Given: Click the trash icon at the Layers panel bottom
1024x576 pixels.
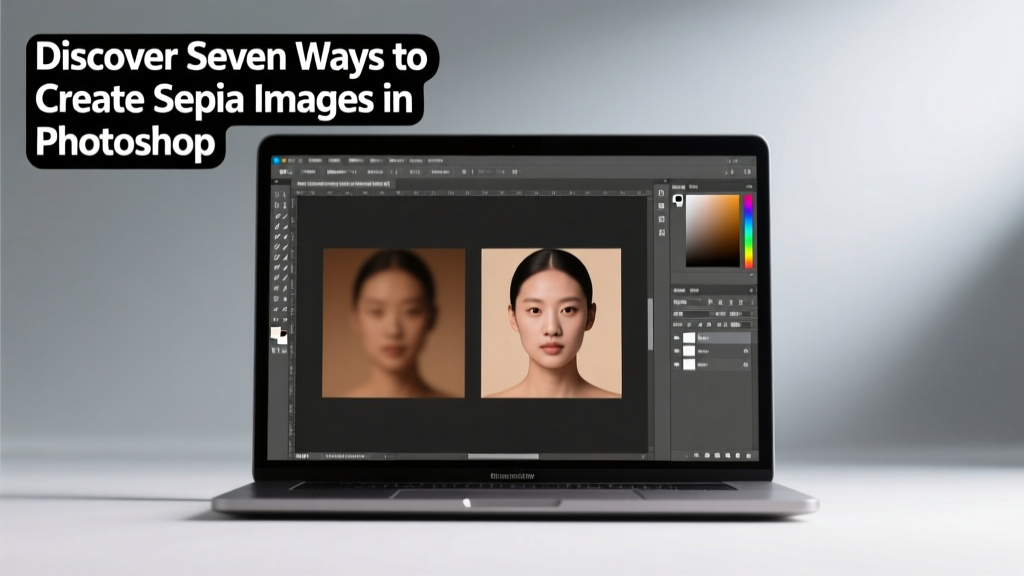Looking at the screenshot, I should (x=748, y=455).
